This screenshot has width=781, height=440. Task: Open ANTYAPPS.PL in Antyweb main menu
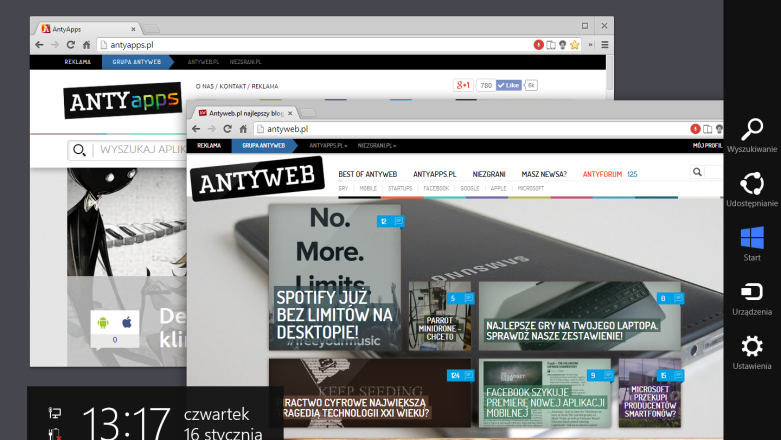tap(434, 174)
